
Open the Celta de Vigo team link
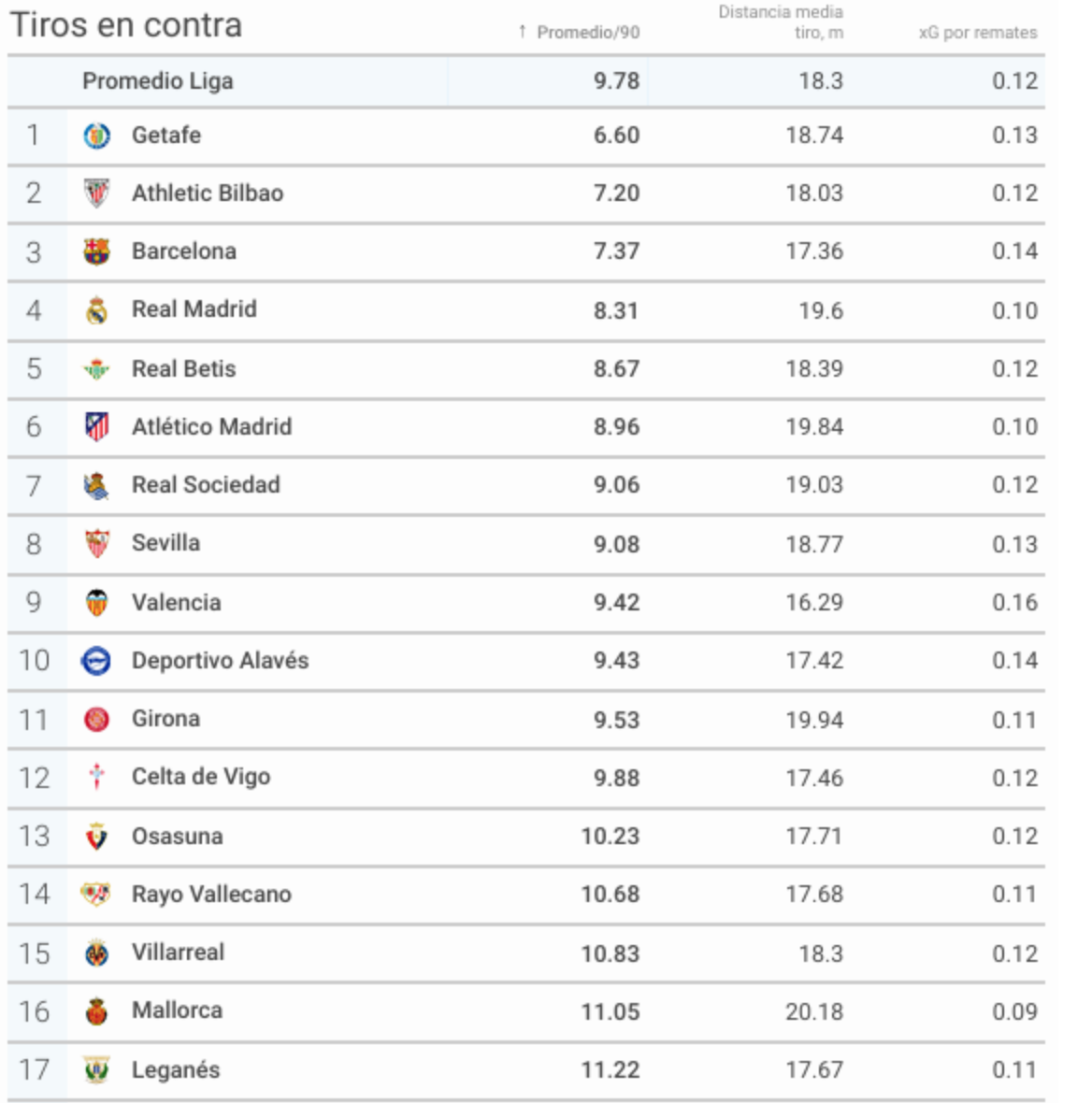coord(201,777)
